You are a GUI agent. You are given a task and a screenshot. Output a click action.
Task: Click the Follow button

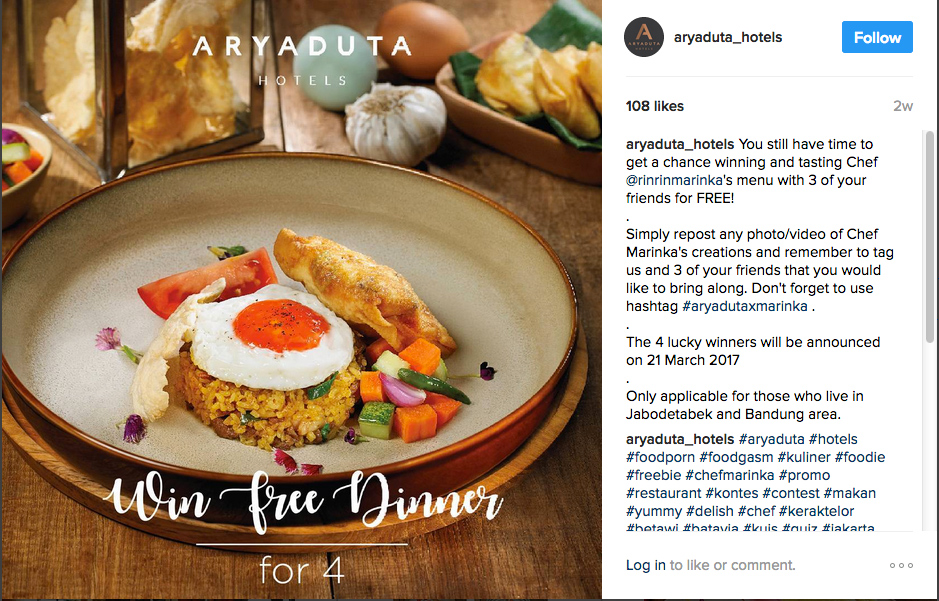pos(877,37)
